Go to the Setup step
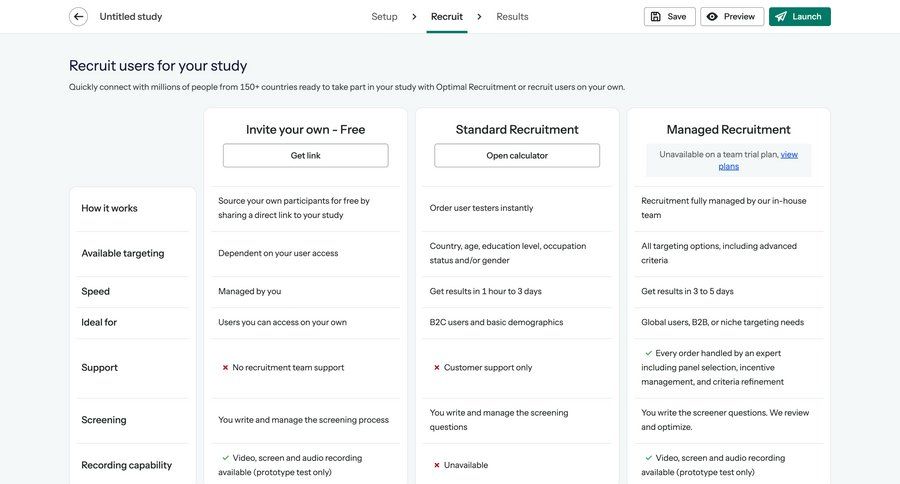 pyautogui.click(x=384, y=17)
